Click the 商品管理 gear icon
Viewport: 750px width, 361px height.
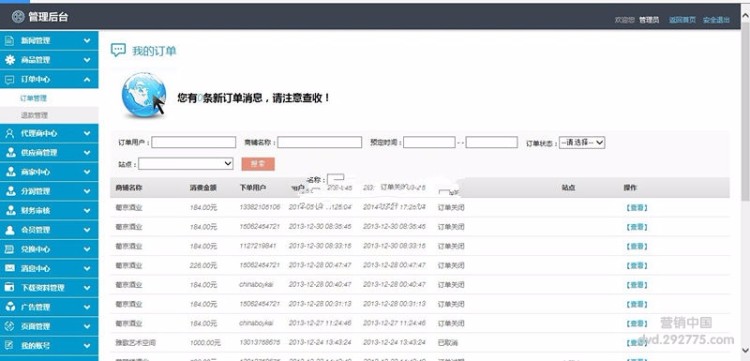(10, 60)
